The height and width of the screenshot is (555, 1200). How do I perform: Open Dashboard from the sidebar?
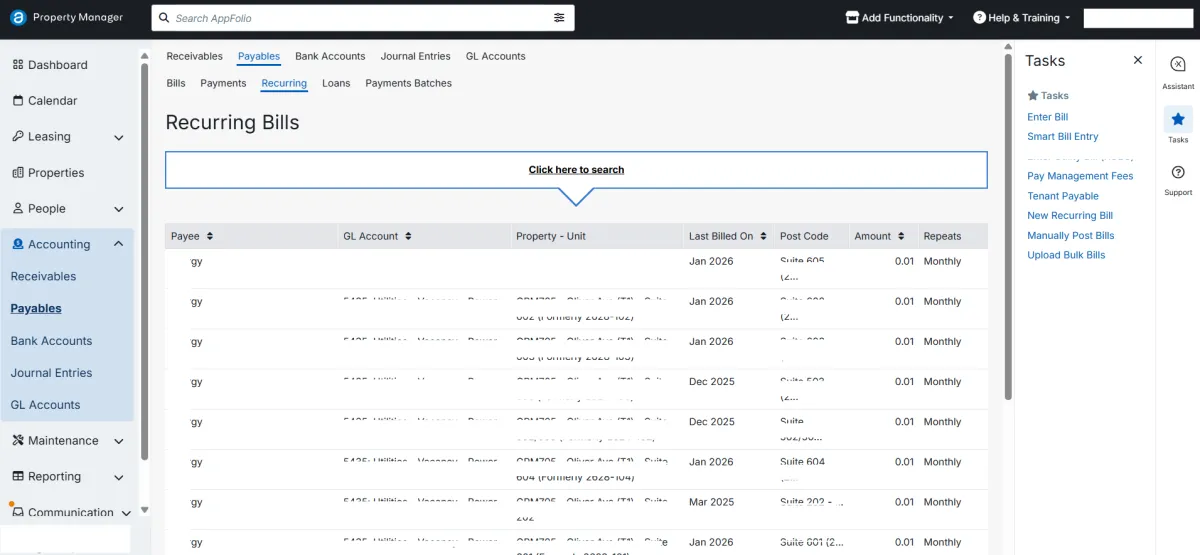pyautogui.click(x=57, y=65)
